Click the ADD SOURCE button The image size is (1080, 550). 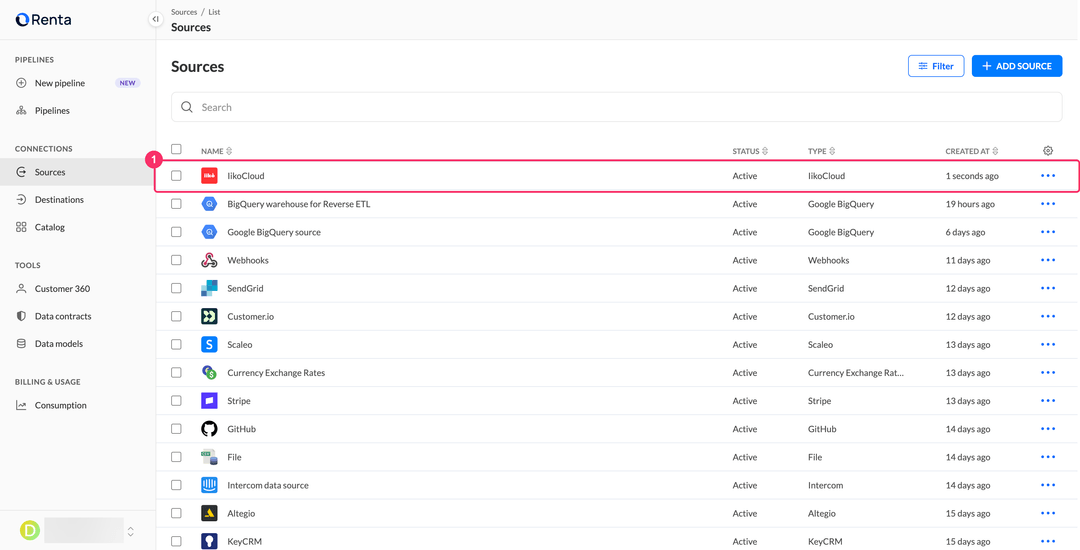(1017, 66)
